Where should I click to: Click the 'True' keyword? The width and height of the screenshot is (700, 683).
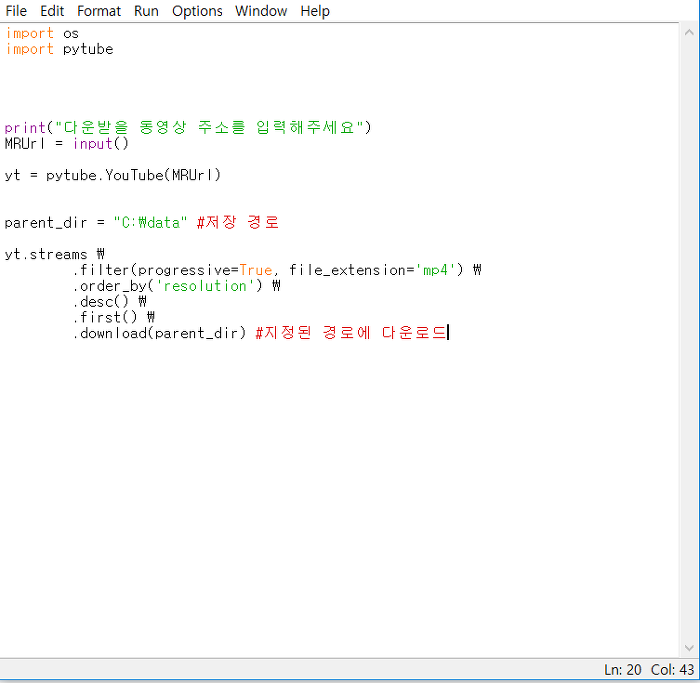pos(256,270)
